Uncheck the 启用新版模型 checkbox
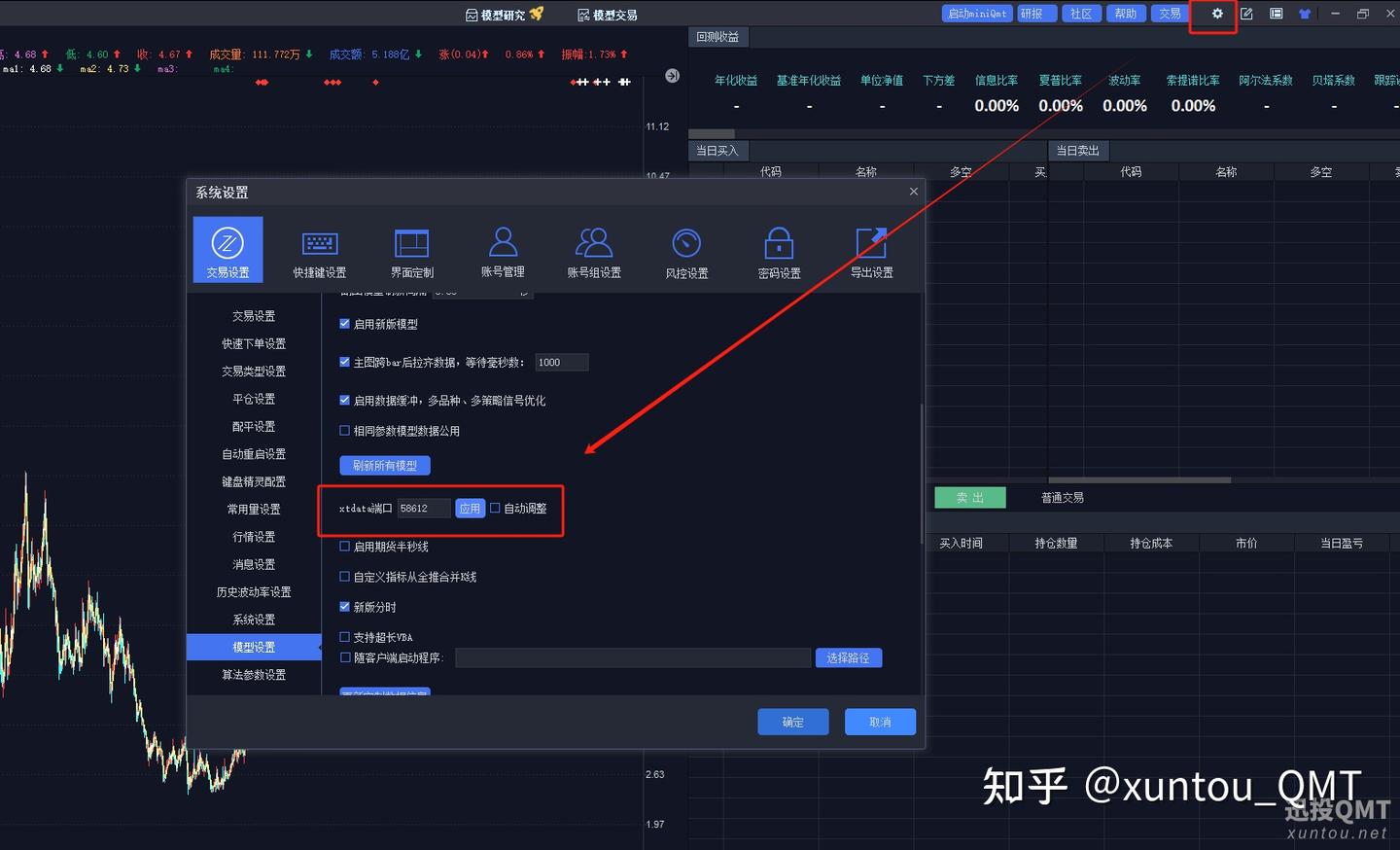1400x850 pixels. coord(345,324)
